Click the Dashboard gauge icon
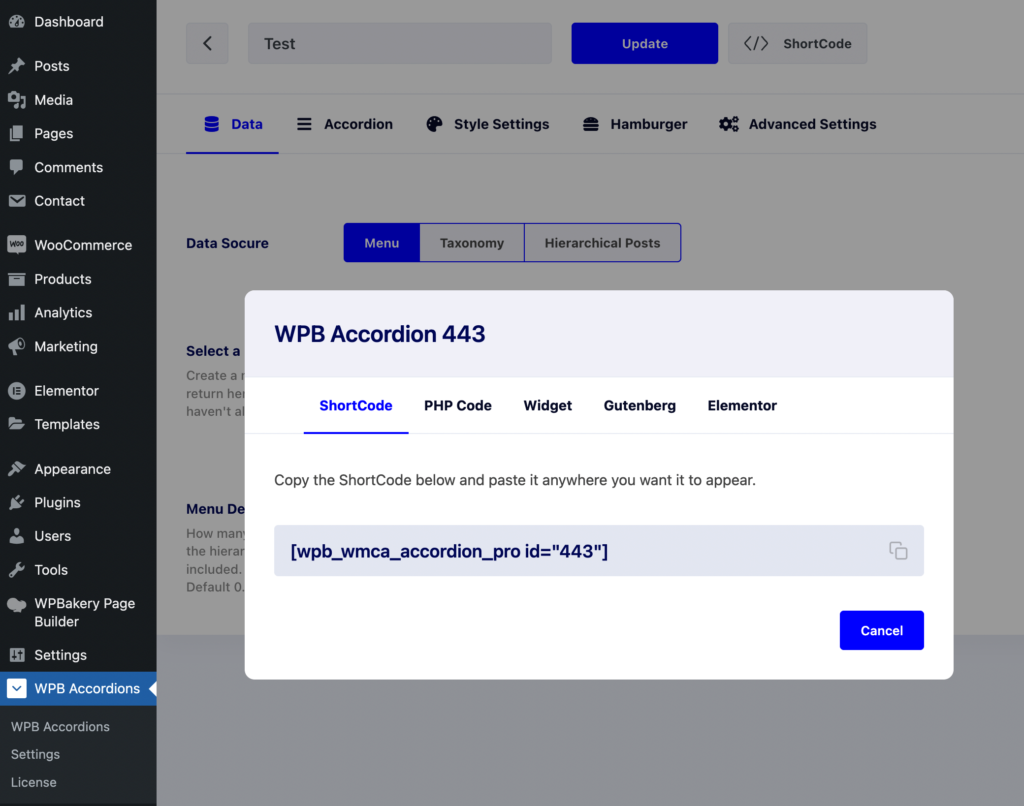Viewport: 1024px width, 806px height. tap(17, 22)
